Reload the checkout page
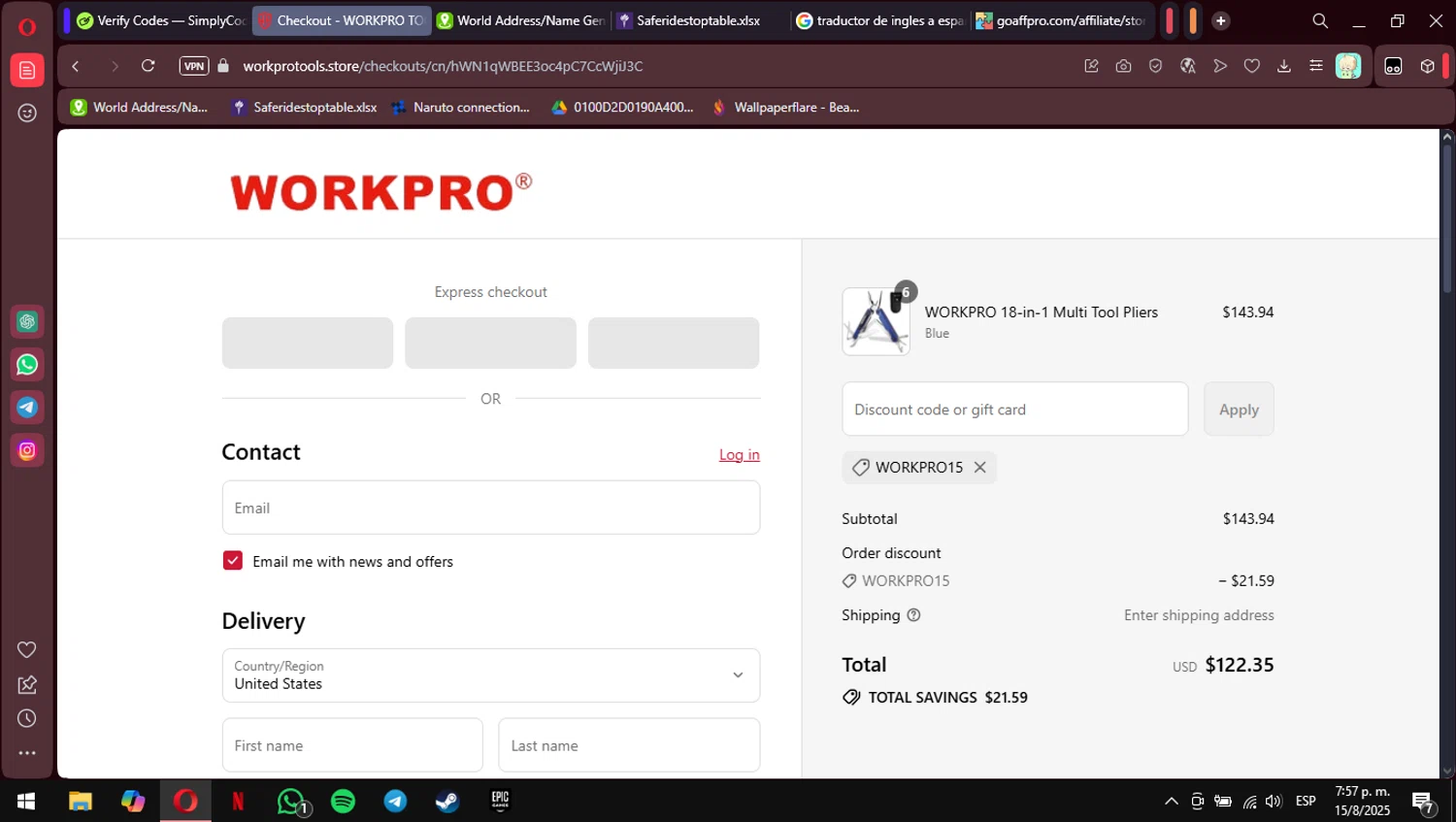The width and height of the screenshot is (1456, 822). tap(149, 66)
